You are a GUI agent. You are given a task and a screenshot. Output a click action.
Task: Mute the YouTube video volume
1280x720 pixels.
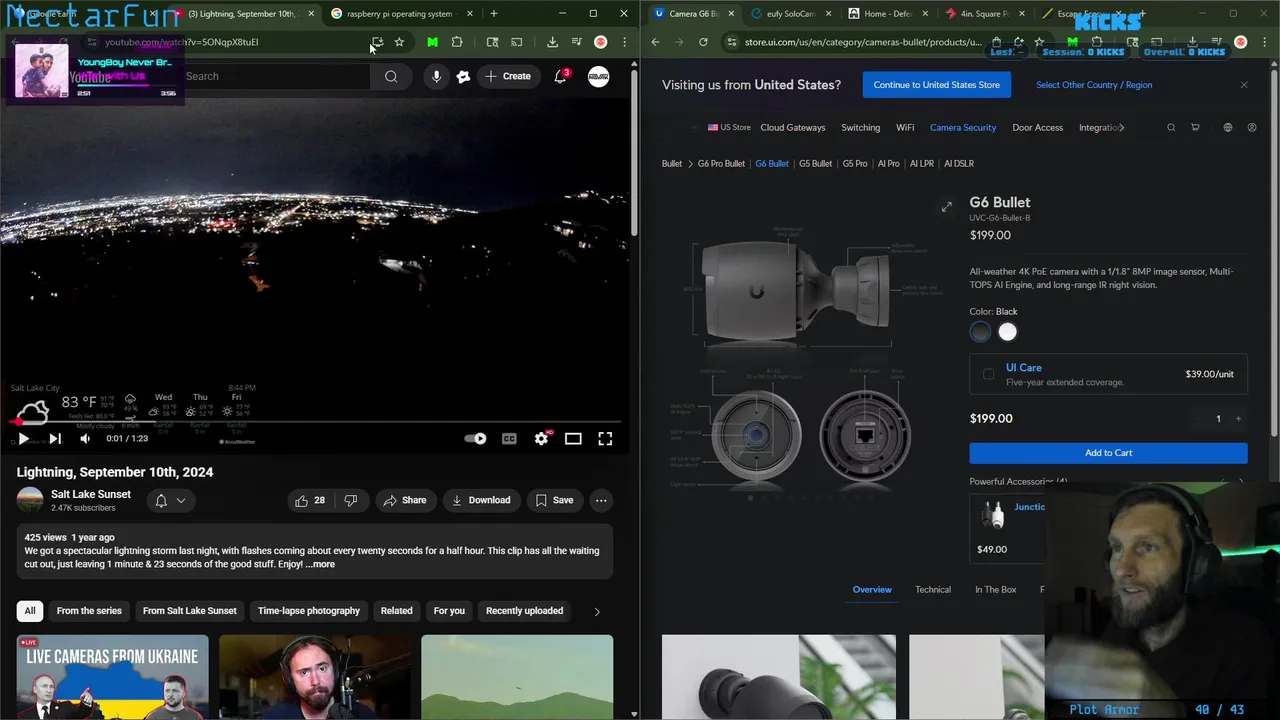(85, 439)
